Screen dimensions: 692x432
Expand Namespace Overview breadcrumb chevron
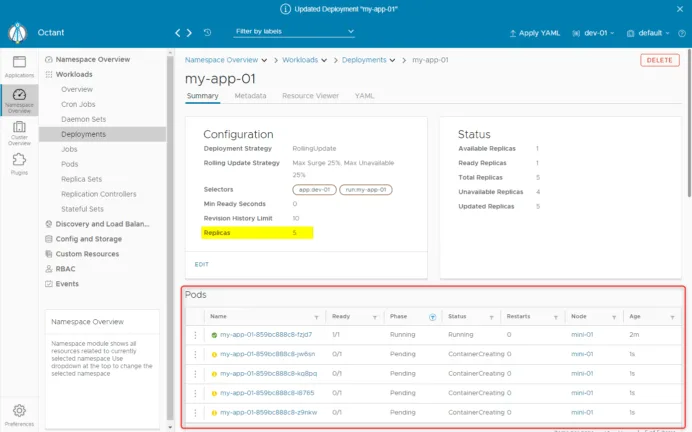click(x=264, y=60)
